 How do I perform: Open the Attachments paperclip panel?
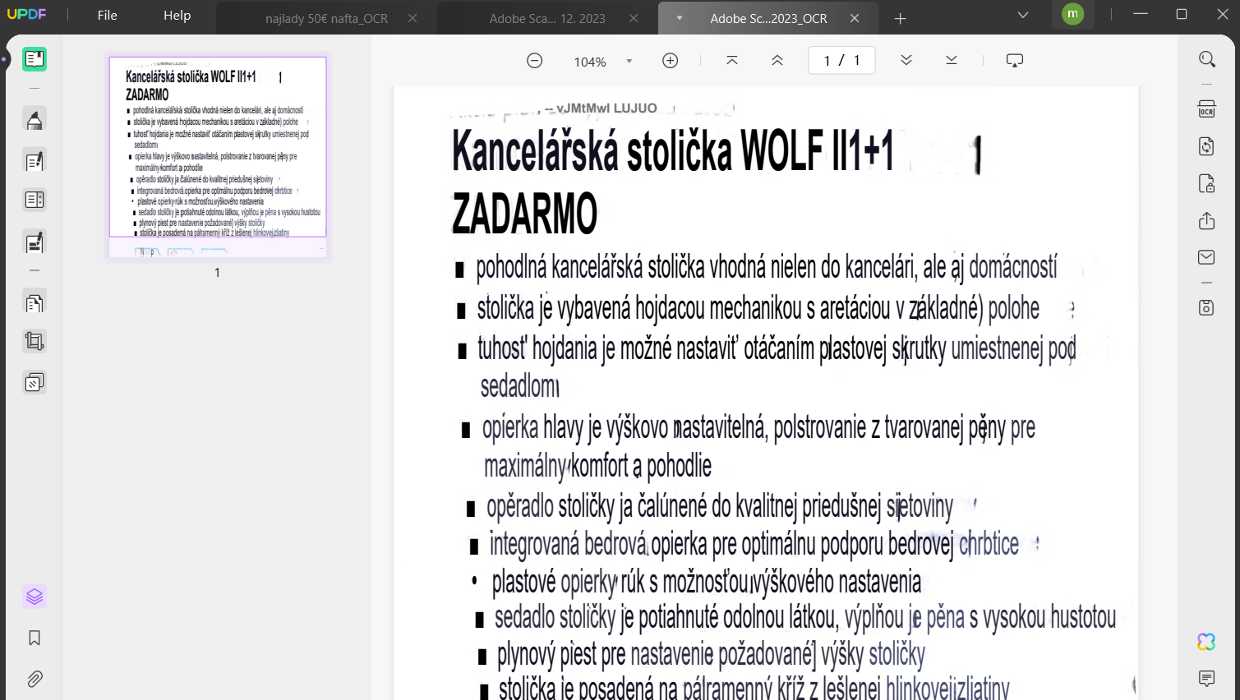pos(34,679)
